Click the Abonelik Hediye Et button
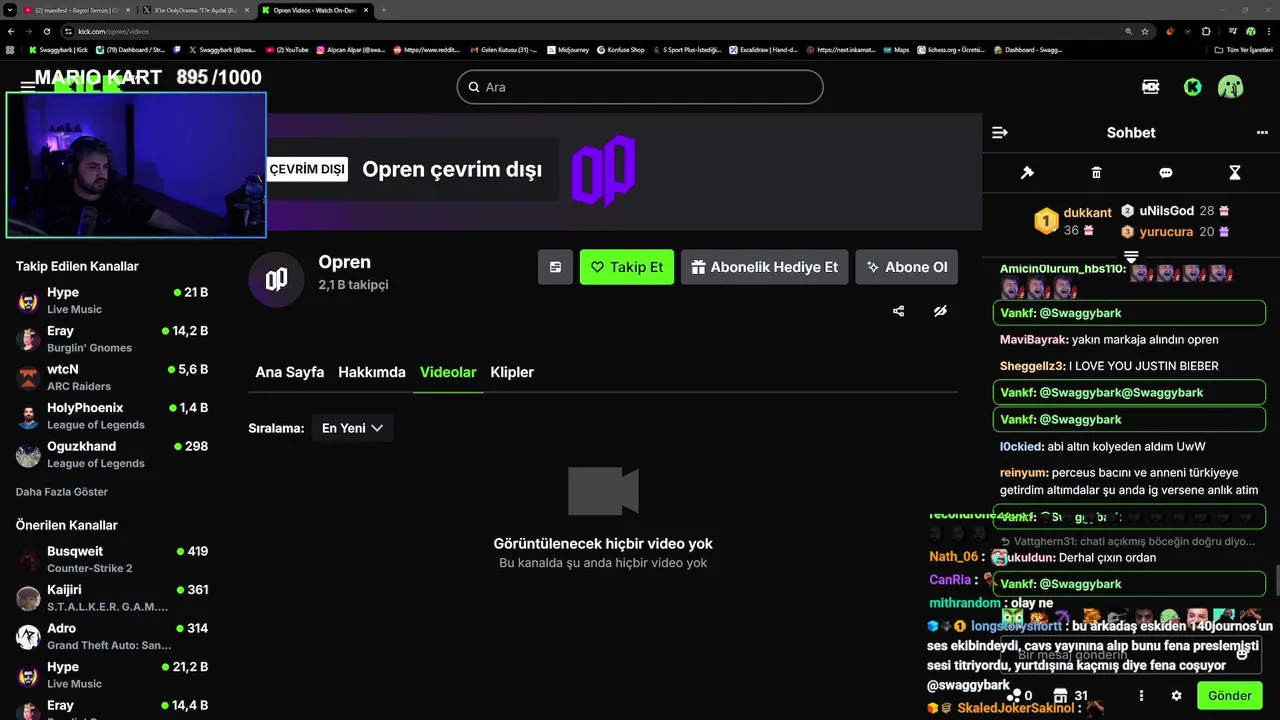This screenshot has height=720, width=1280. (x=765, y=267)
